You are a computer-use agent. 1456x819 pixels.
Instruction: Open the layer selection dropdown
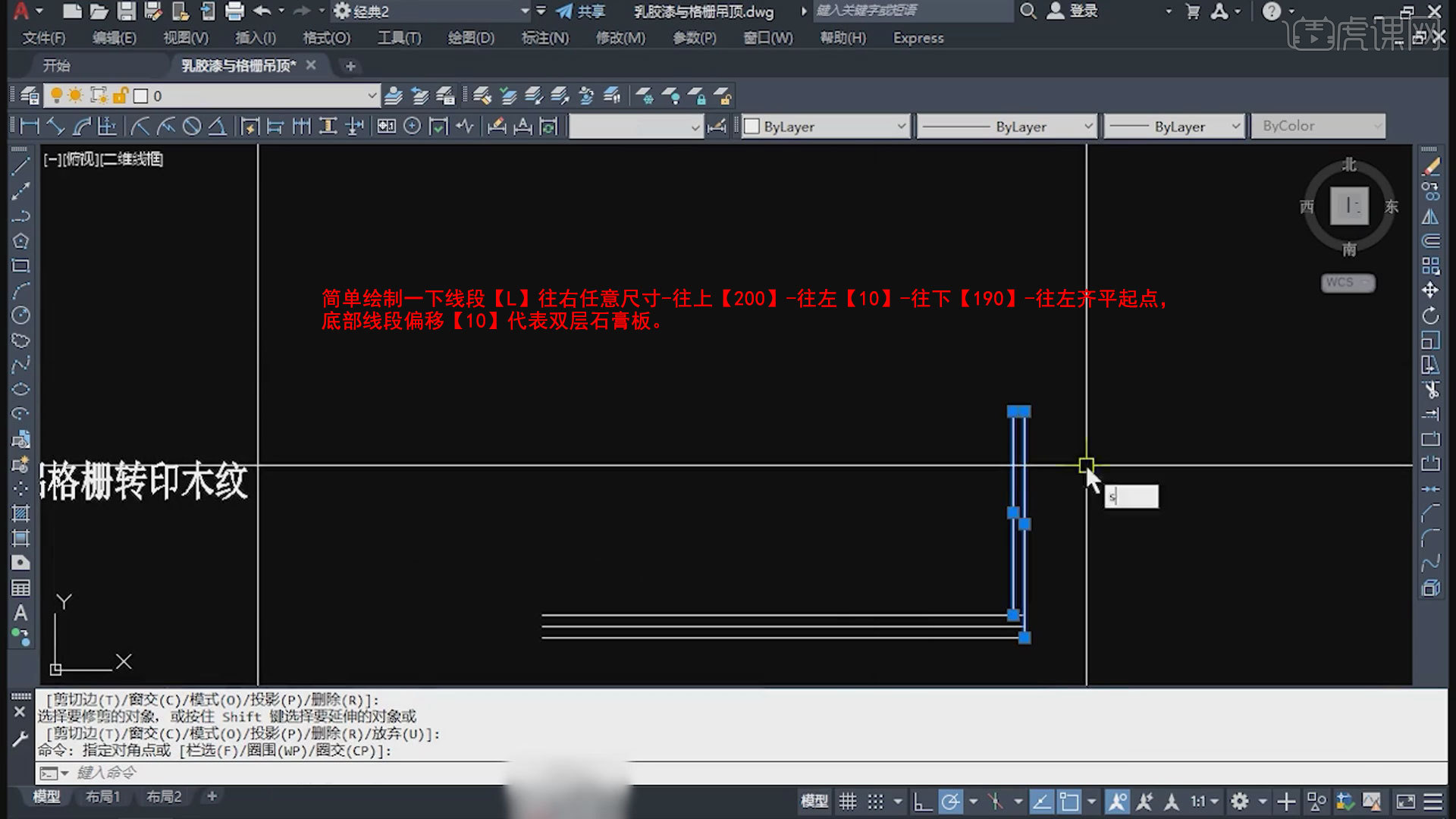tap(372, 96)
